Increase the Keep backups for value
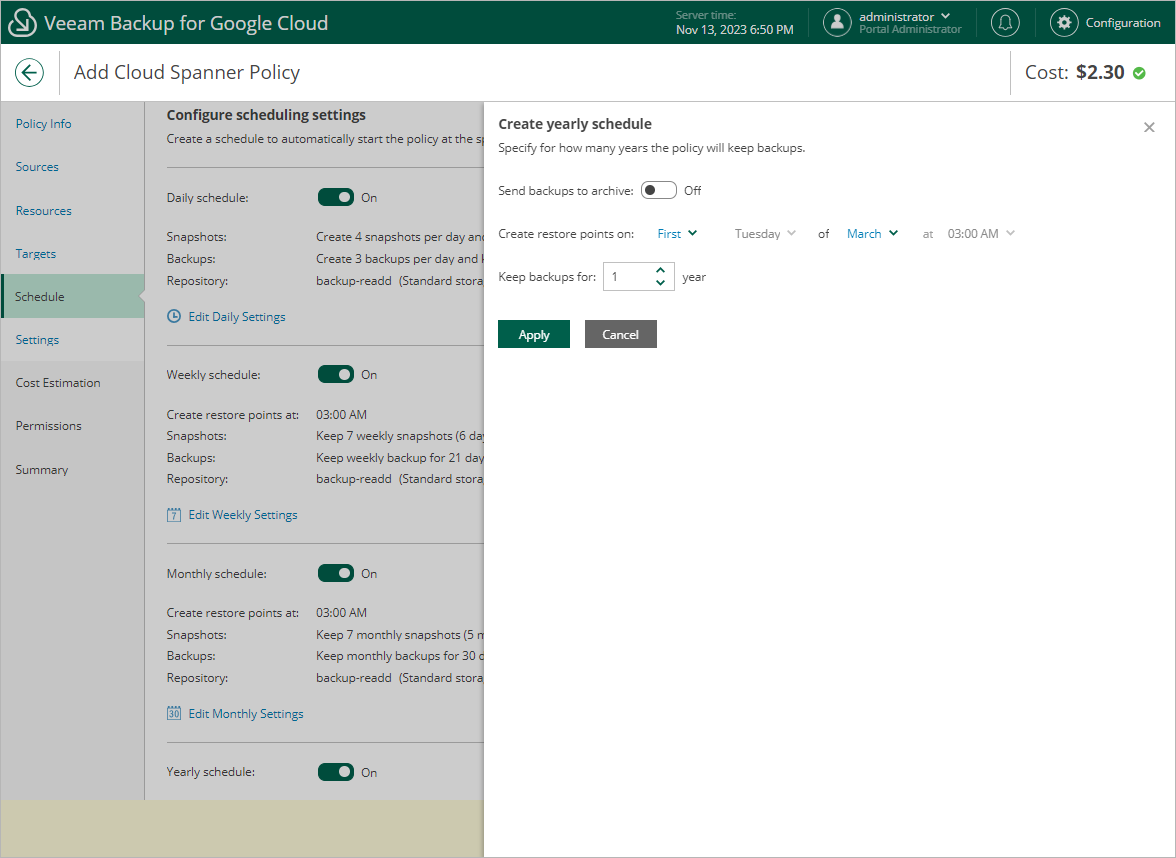This screenshot has height=858, width=1176. pyautogui.click(x=660, y=270)
